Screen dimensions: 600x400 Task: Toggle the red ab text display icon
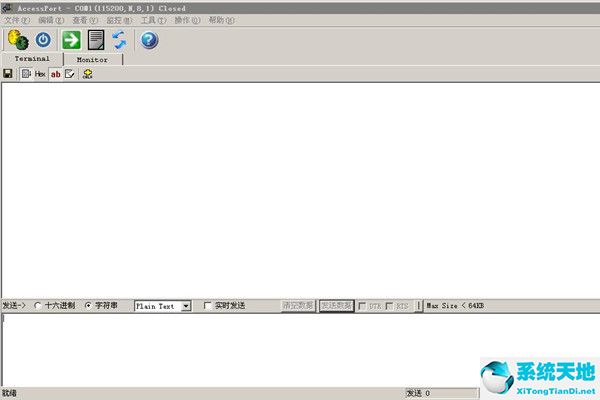55,74
